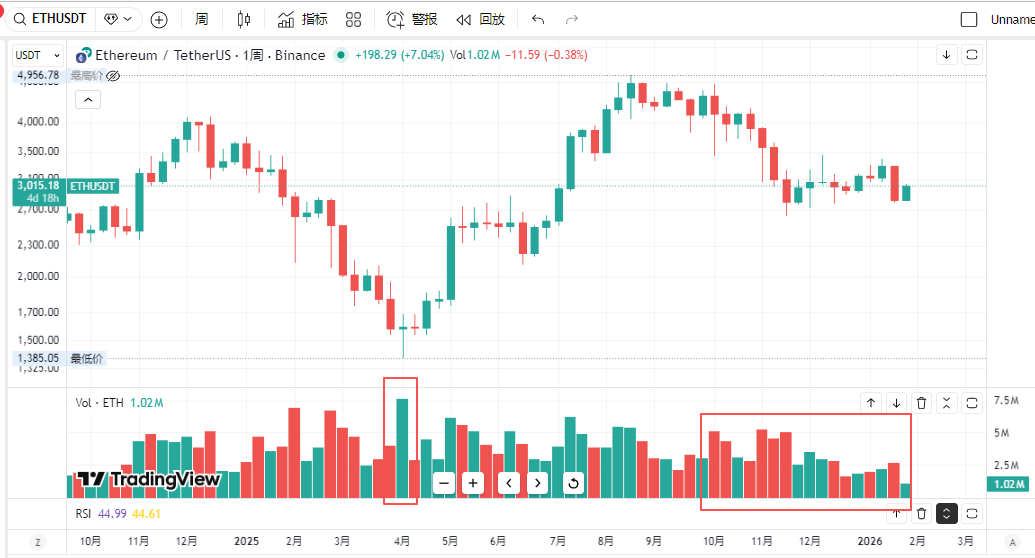Move the volume pane down

[896, 403]
